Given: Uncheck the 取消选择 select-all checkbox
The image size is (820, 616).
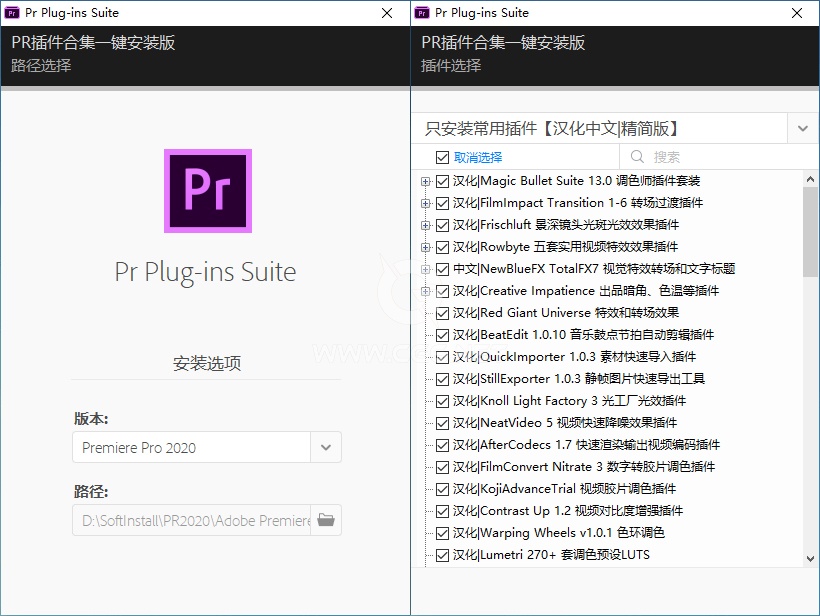Looking at the screenshot, I should 442,157.
